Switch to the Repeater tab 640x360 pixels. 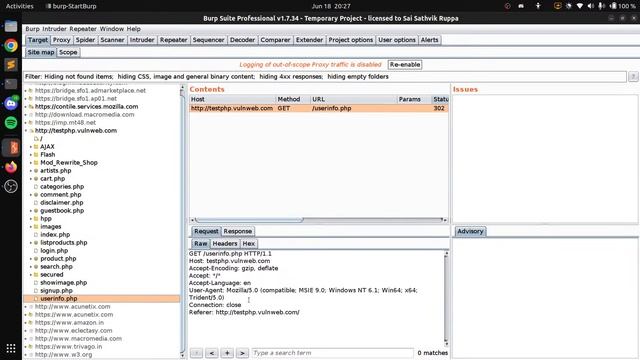coord(173,40)
